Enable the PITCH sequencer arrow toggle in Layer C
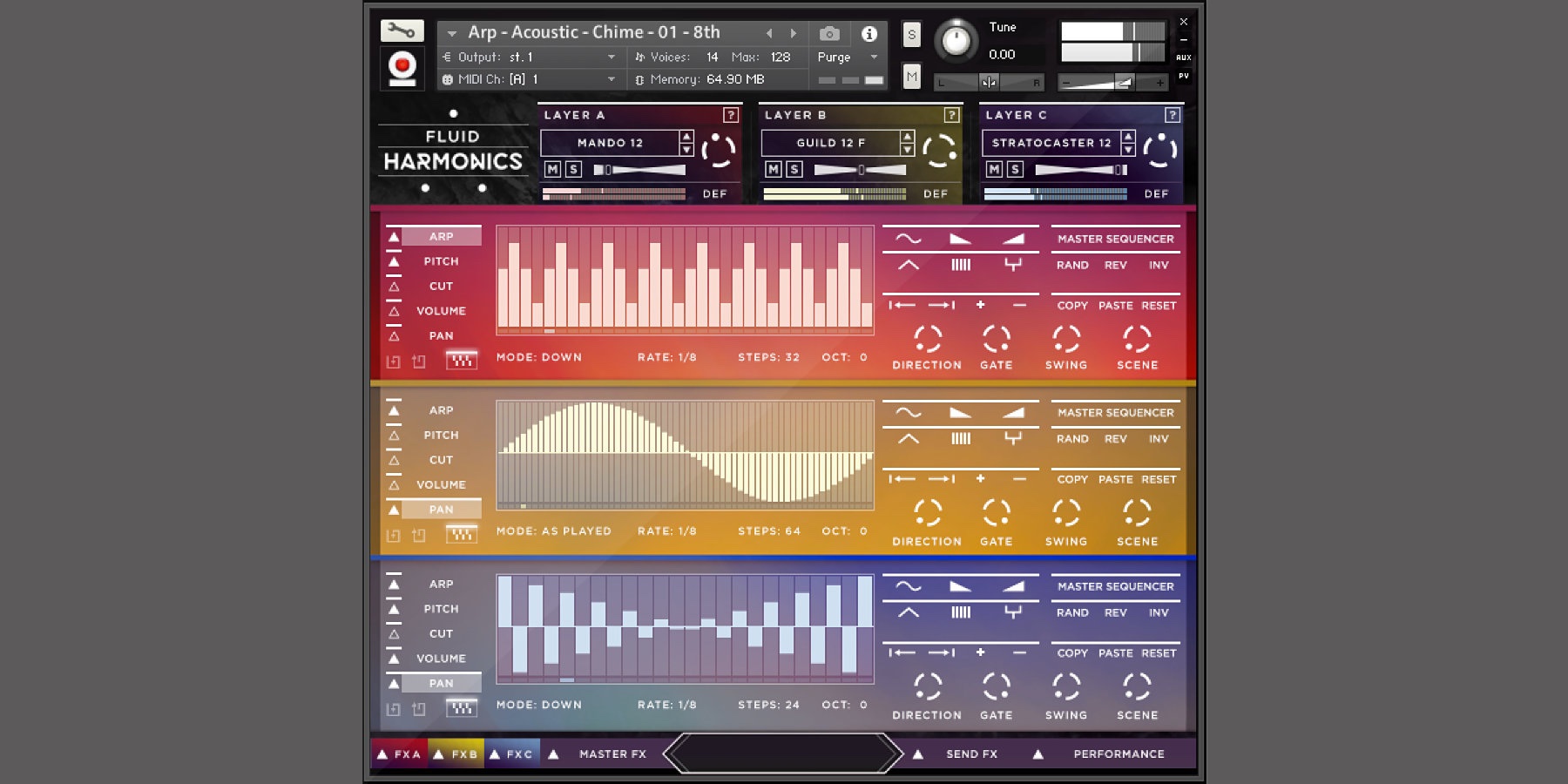This screenshot has height=784, width=1568. (x=394, y=609)
